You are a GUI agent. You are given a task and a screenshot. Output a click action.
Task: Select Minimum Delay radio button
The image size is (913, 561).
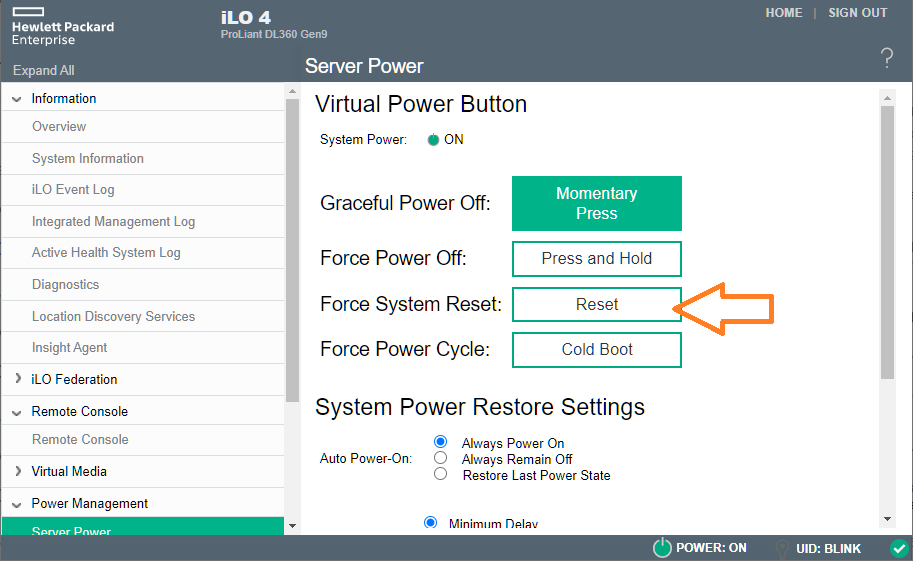[431, 522]
